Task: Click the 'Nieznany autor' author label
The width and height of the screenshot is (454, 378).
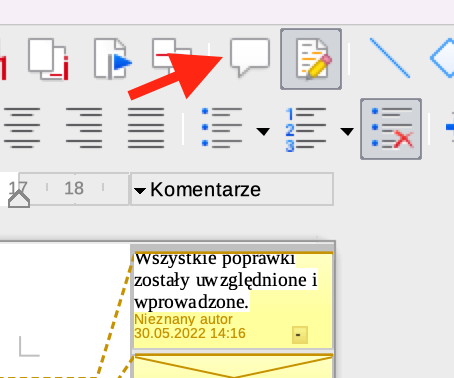Action: tap(183, 319)
